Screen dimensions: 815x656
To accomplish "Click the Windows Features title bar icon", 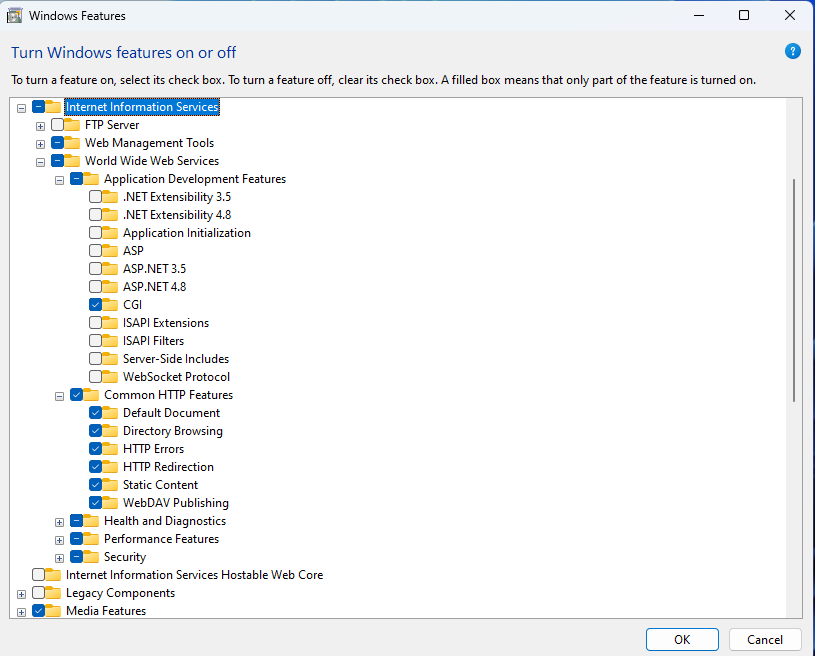I will coord(14,16).
